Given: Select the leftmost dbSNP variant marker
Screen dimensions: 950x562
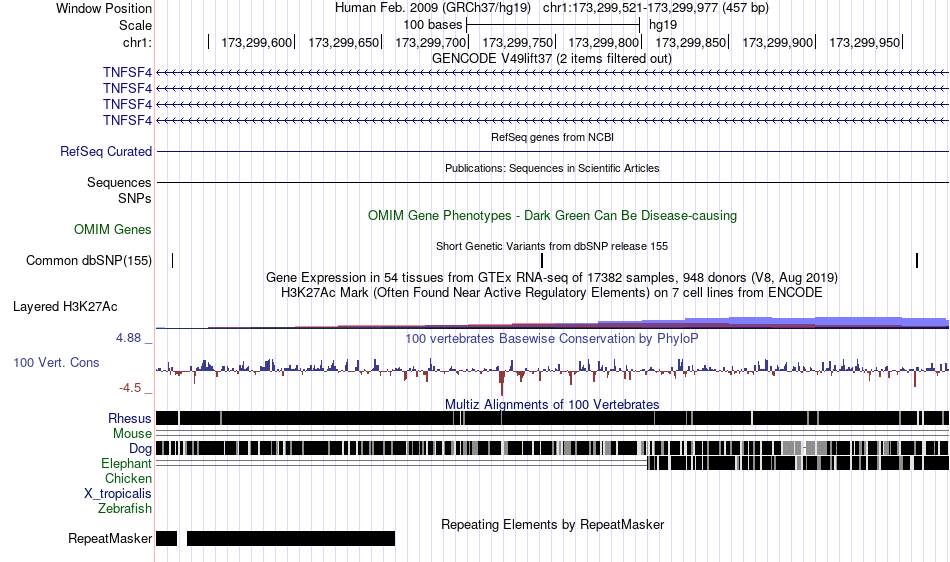Looking at the screenshot, I should tap(173, 260).
